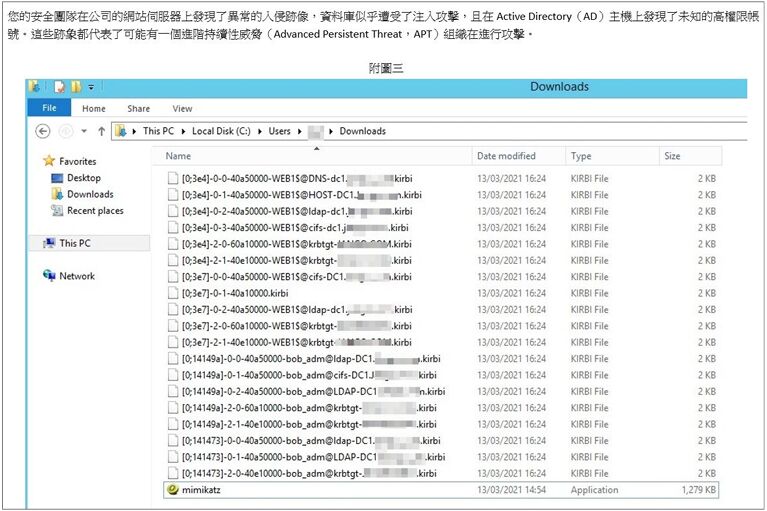Go to Desktop in Favorites
This screenshot has width=767, height=511.
pos(83,178)
